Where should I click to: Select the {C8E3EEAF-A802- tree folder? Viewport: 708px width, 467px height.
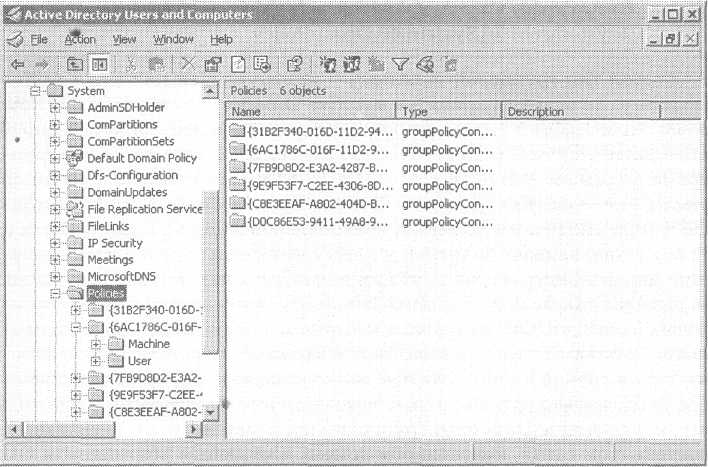pos(155,412)
